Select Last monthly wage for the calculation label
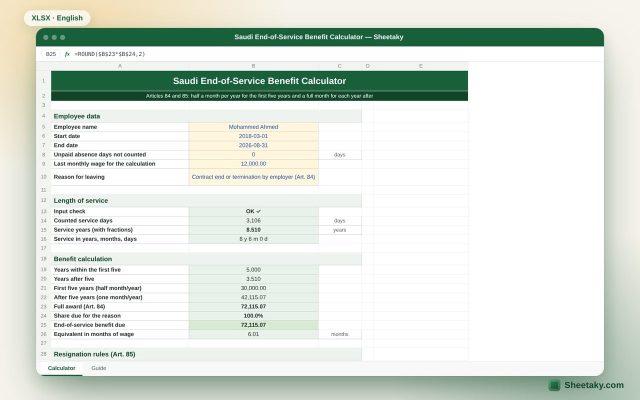 point(120,164)
